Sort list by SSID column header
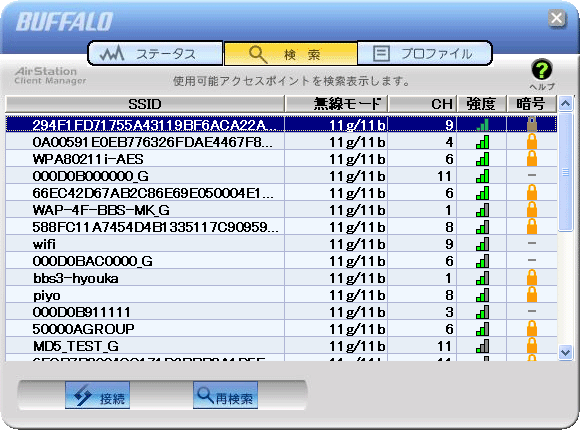Screen dimensions: 580x430 [x=145, y=104]
